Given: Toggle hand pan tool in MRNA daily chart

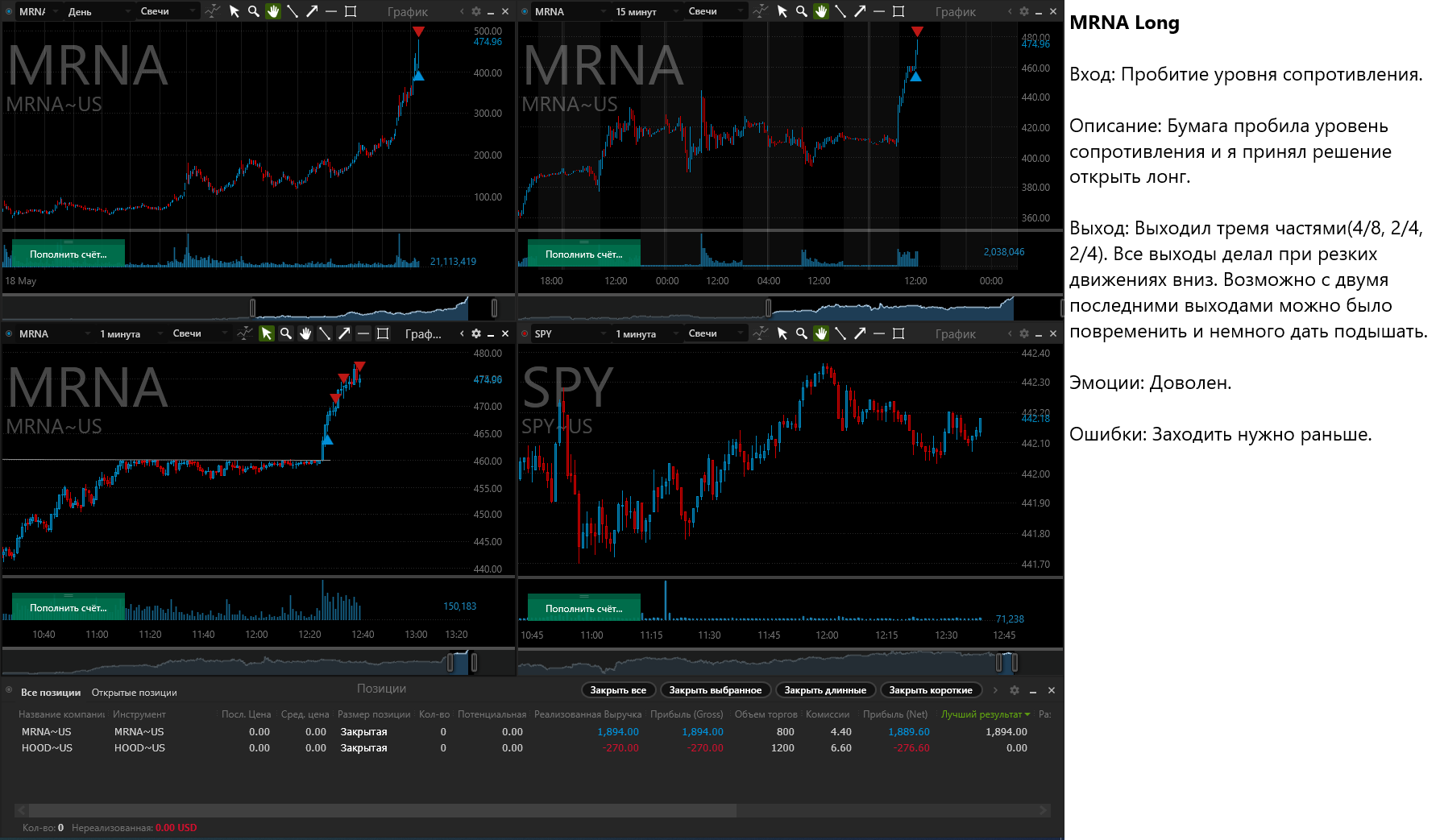Looking at the screenshot, I should click(272, 11).
